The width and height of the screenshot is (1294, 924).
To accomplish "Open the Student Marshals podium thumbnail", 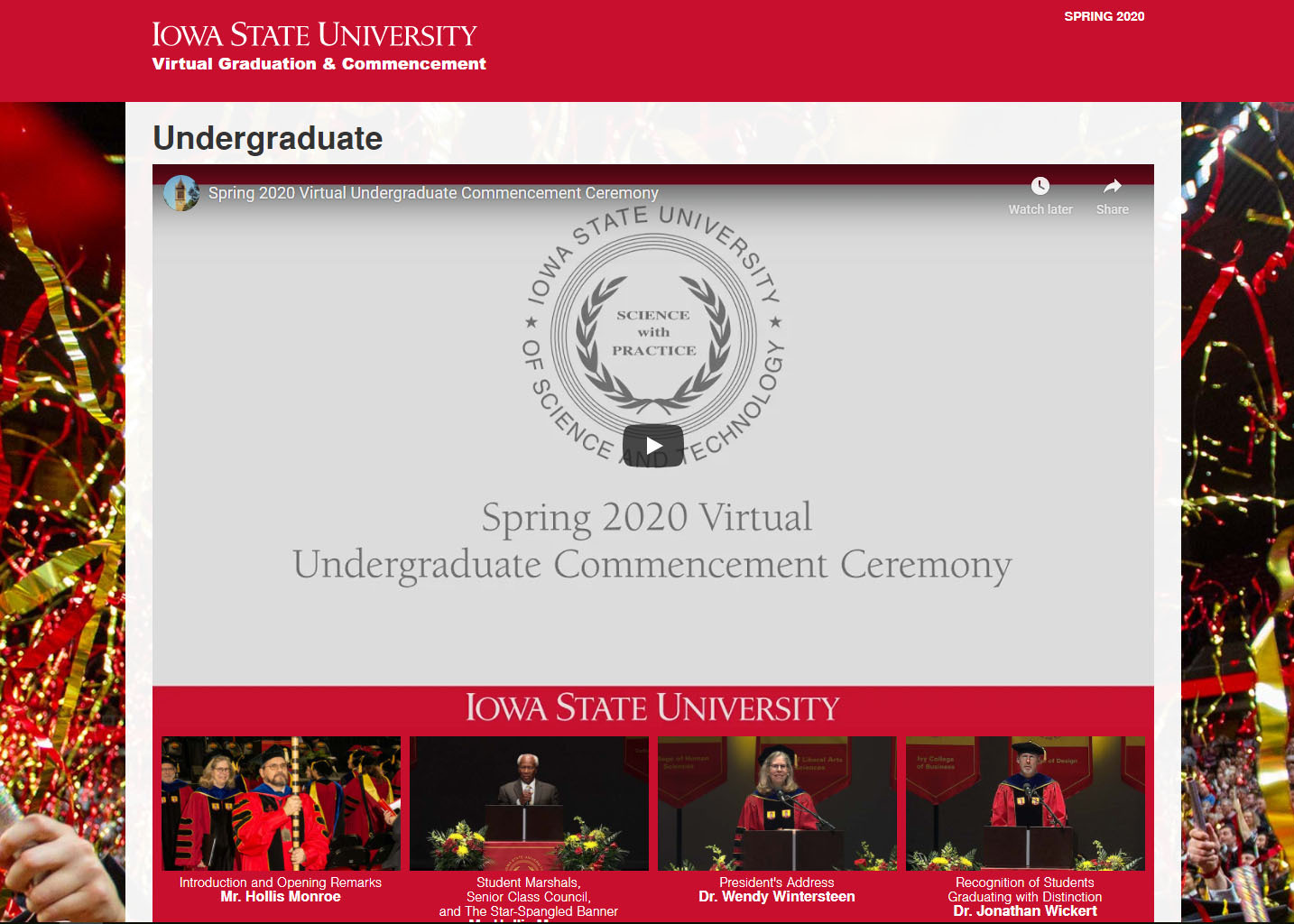I will tap(529, 803).
